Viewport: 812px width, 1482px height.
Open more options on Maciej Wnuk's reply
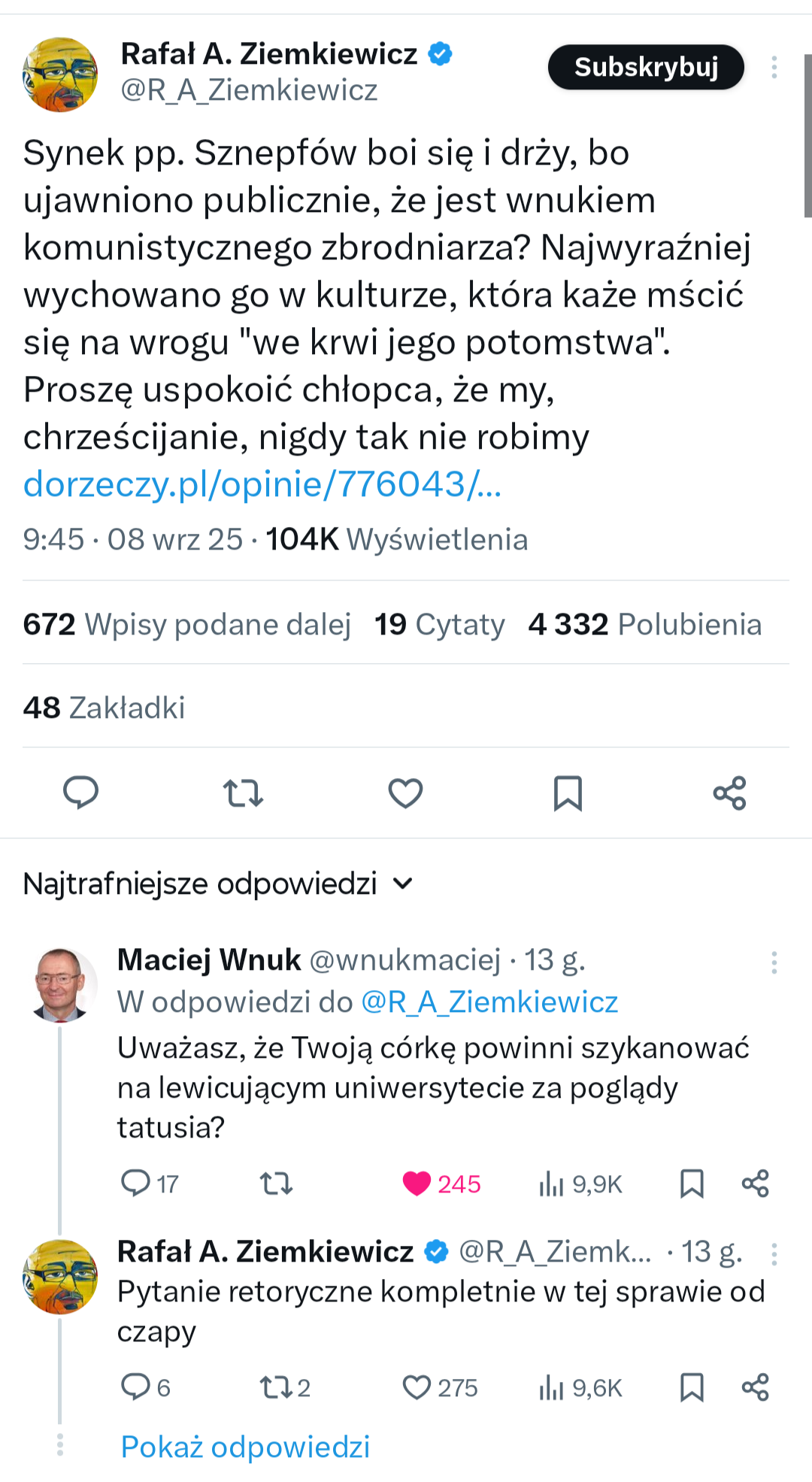[x=774, y=962]
